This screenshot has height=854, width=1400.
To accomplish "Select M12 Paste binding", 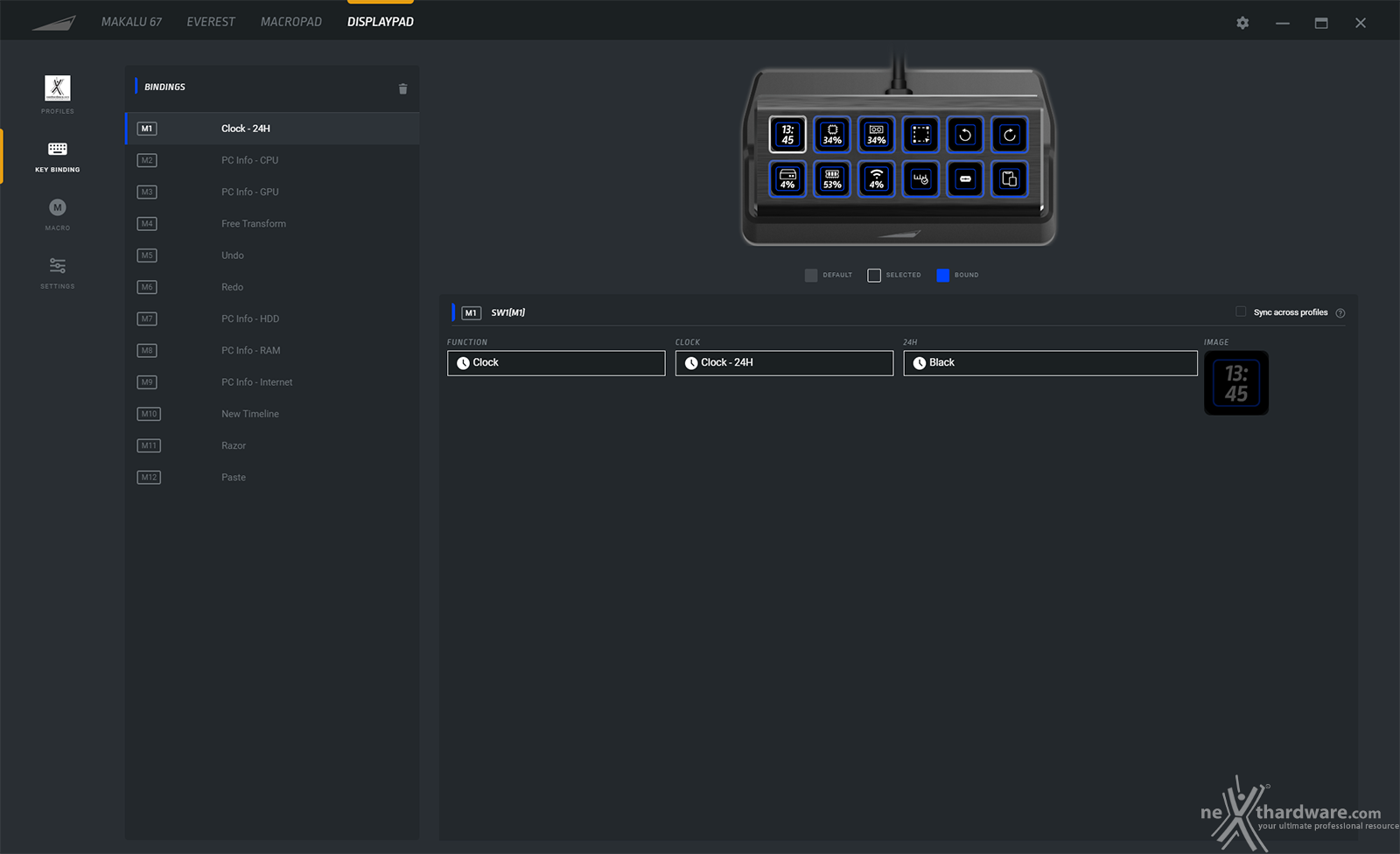I will [x=272, y=477].
